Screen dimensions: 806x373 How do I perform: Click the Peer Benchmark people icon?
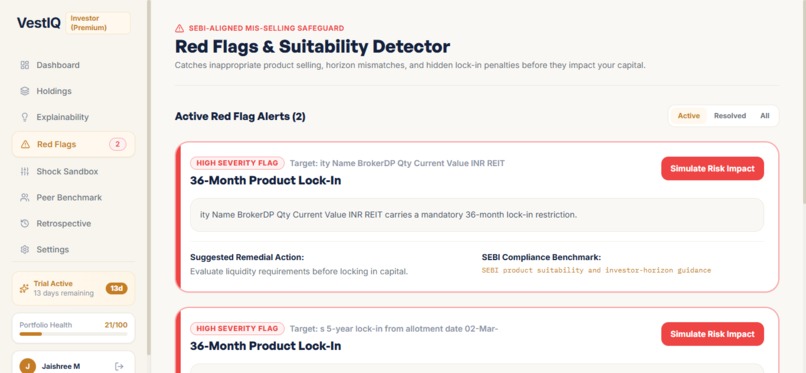[x=25, y=197]
